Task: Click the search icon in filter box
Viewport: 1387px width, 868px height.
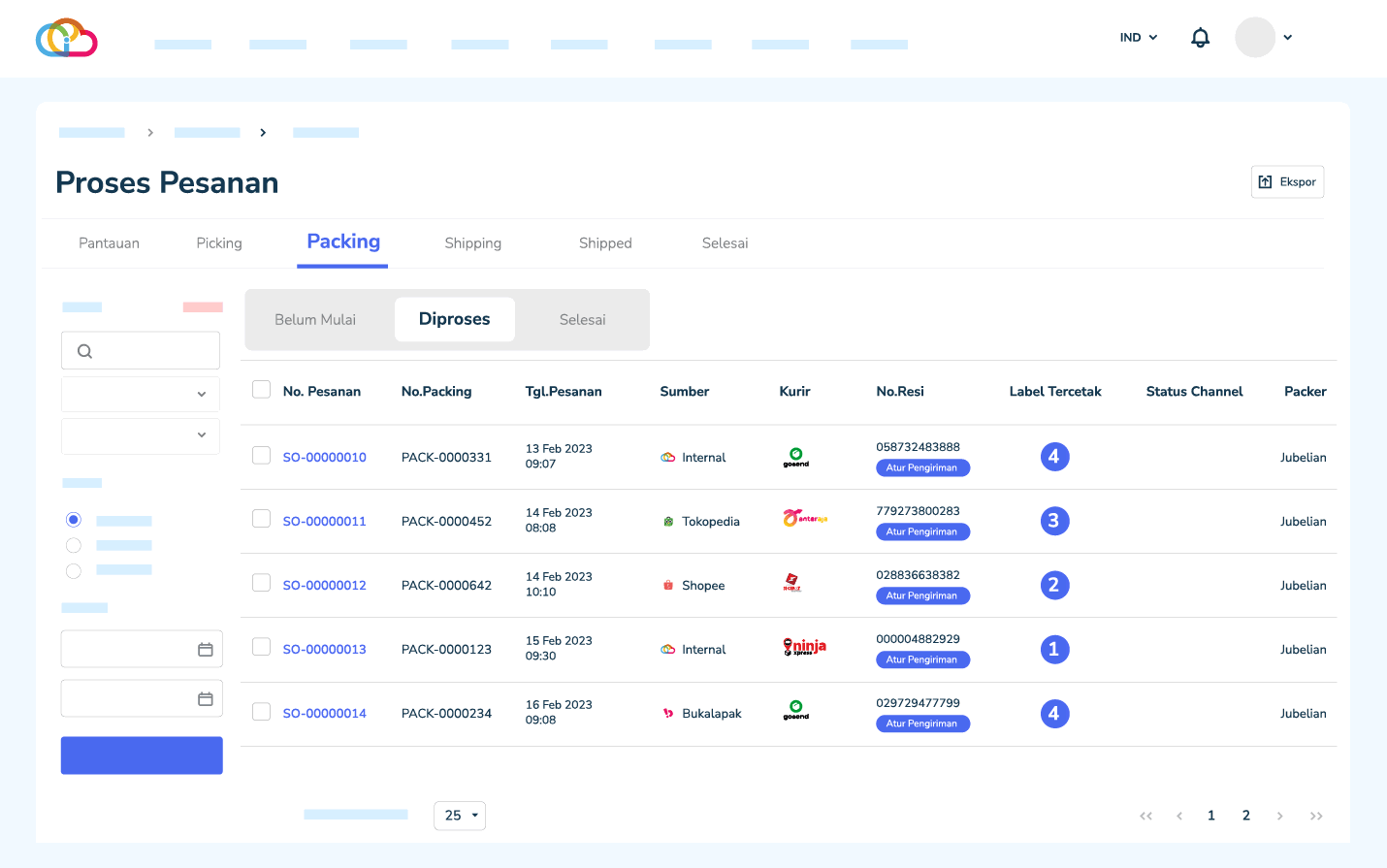Action: tap(85, 351)
